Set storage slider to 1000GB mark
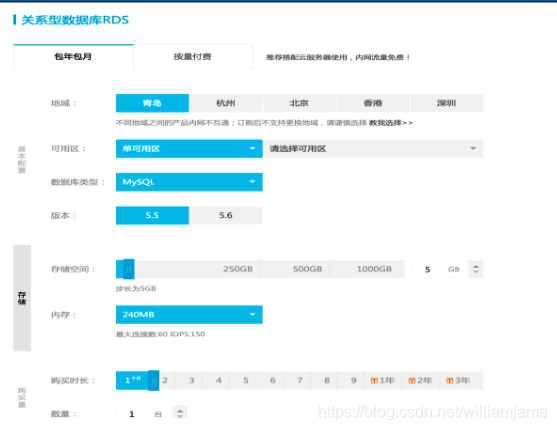Viewport: 557px width, 430px height. (x=374, y=269)
